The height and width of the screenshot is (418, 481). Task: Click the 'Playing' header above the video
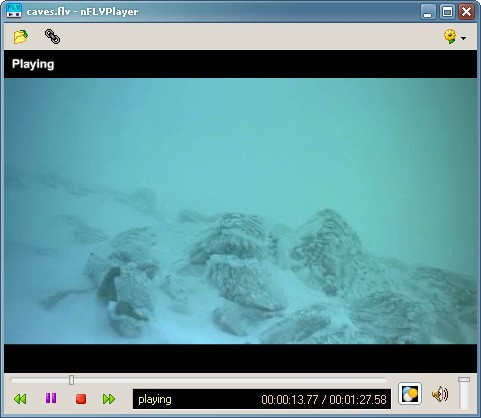tap(33, 64)
